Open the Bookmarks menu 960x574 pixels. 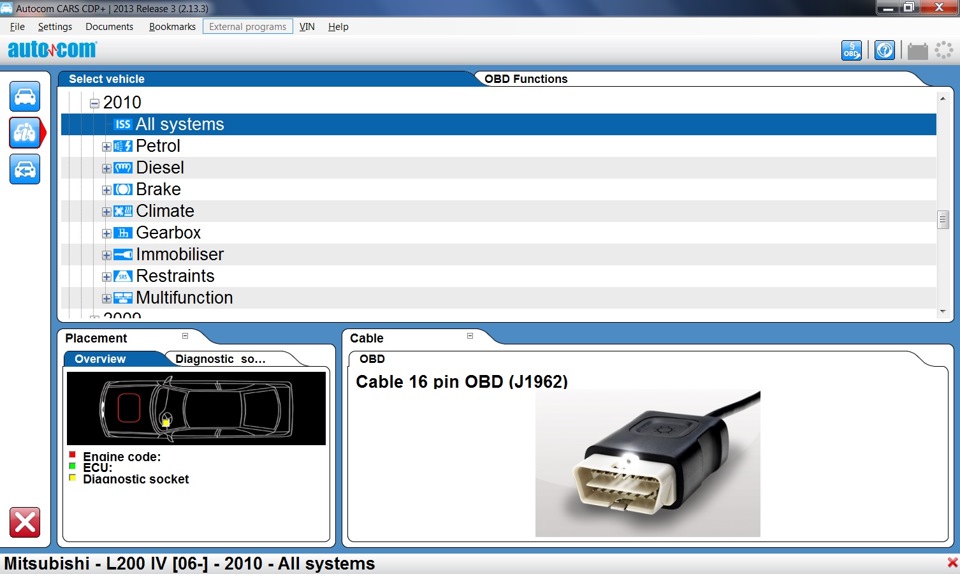172,27
